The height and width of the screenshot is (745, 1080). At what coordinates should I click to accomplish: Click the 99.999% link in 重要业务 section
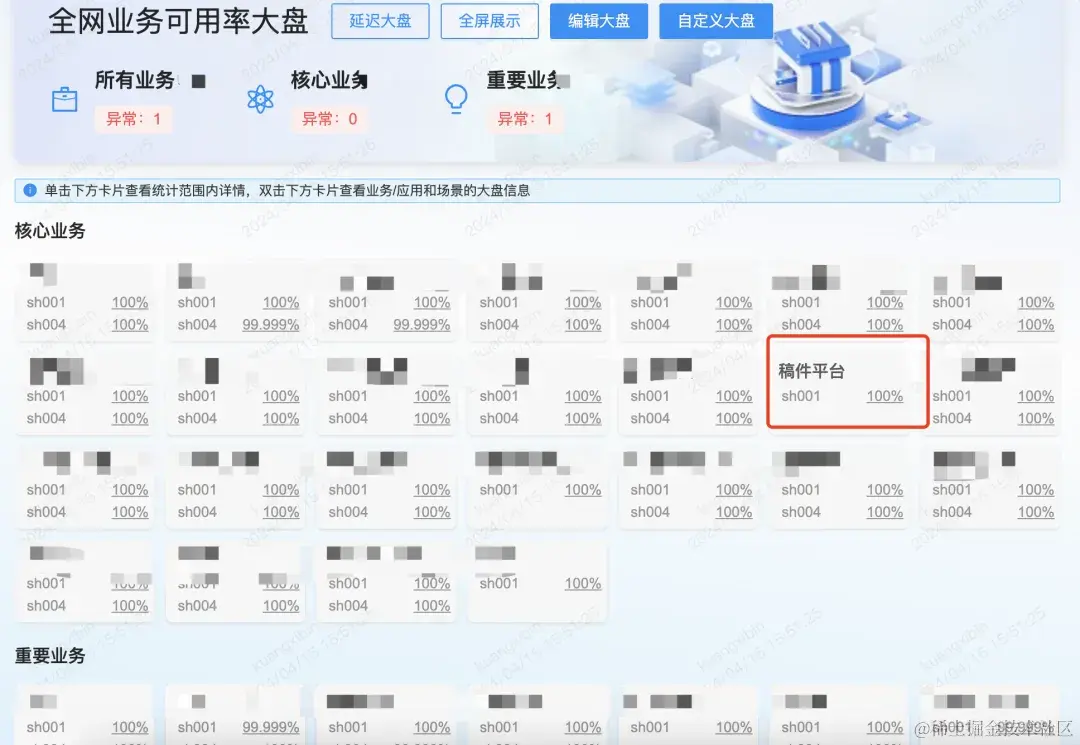(271, 727)
